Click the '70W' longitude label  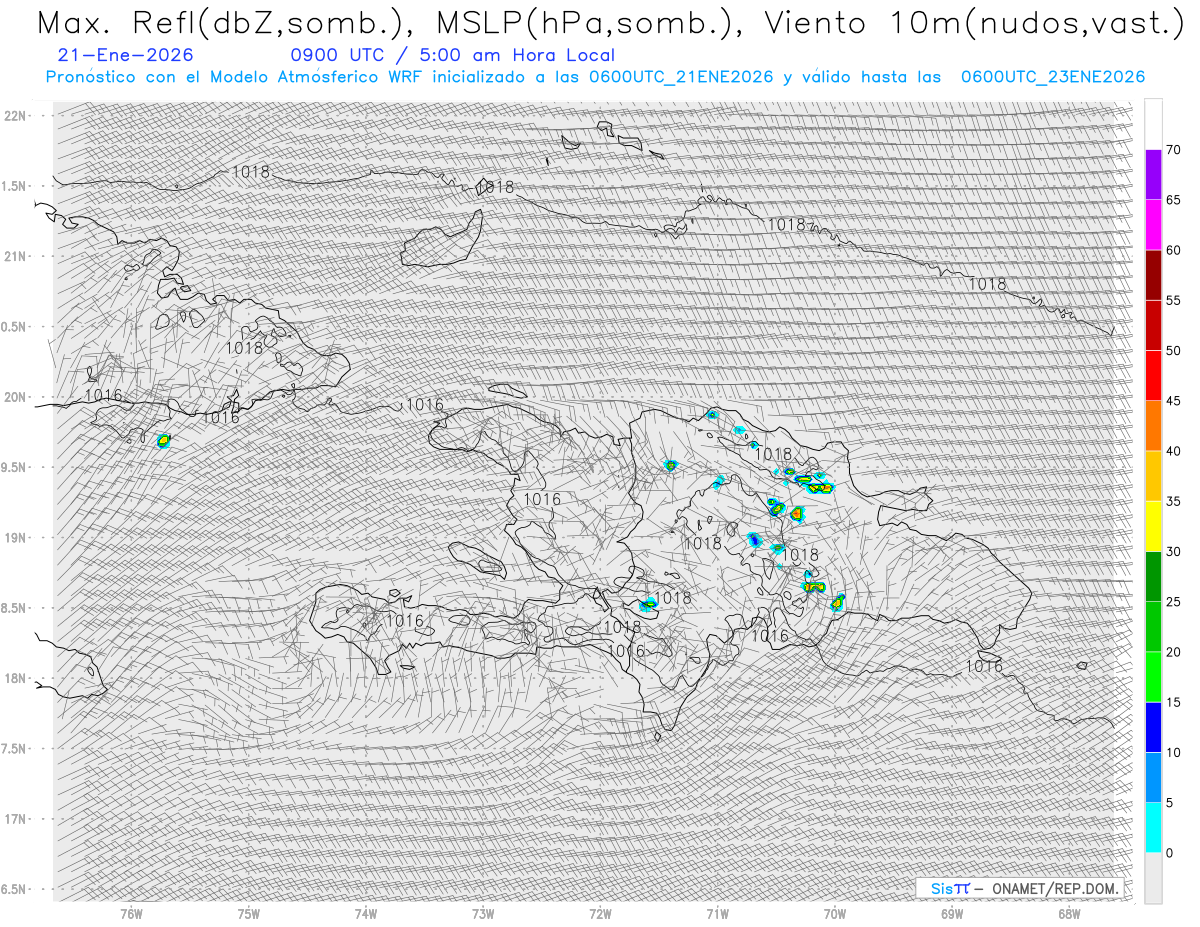tap(835, 914)
